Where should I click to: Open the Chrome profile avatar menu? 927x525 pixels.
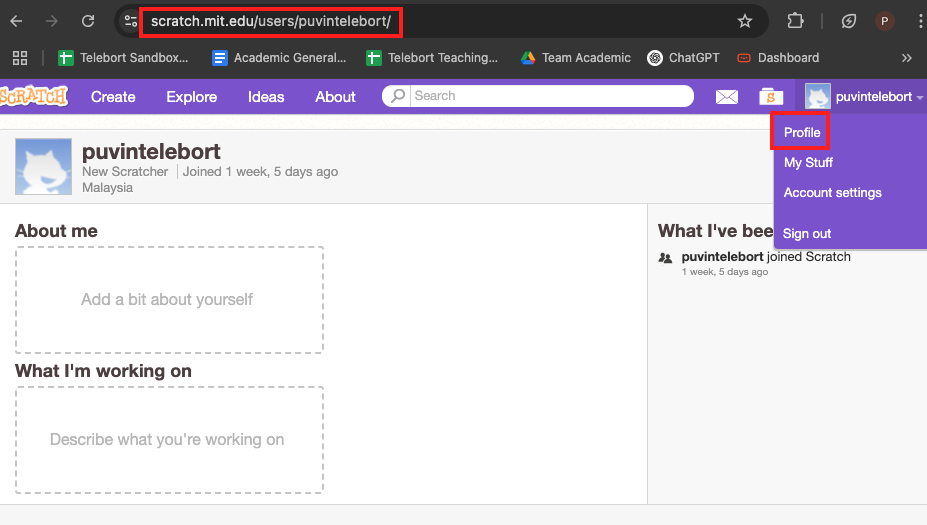point(885,21)
